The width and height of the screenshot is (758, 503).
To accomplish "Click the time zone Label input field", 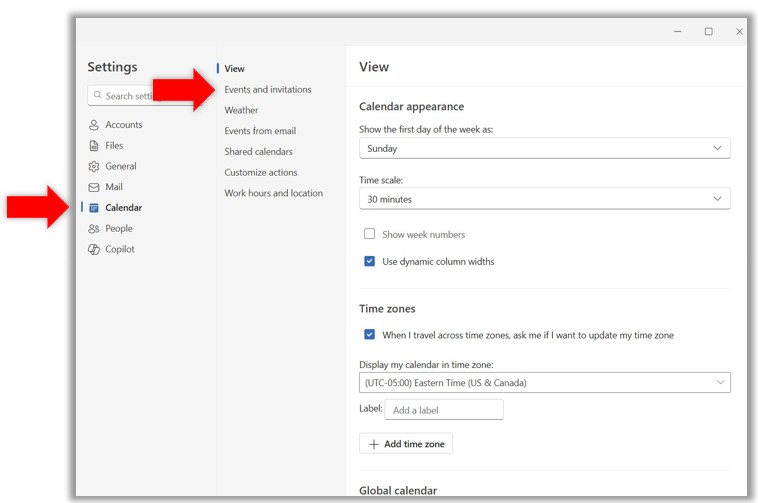I will pos(444,410).
